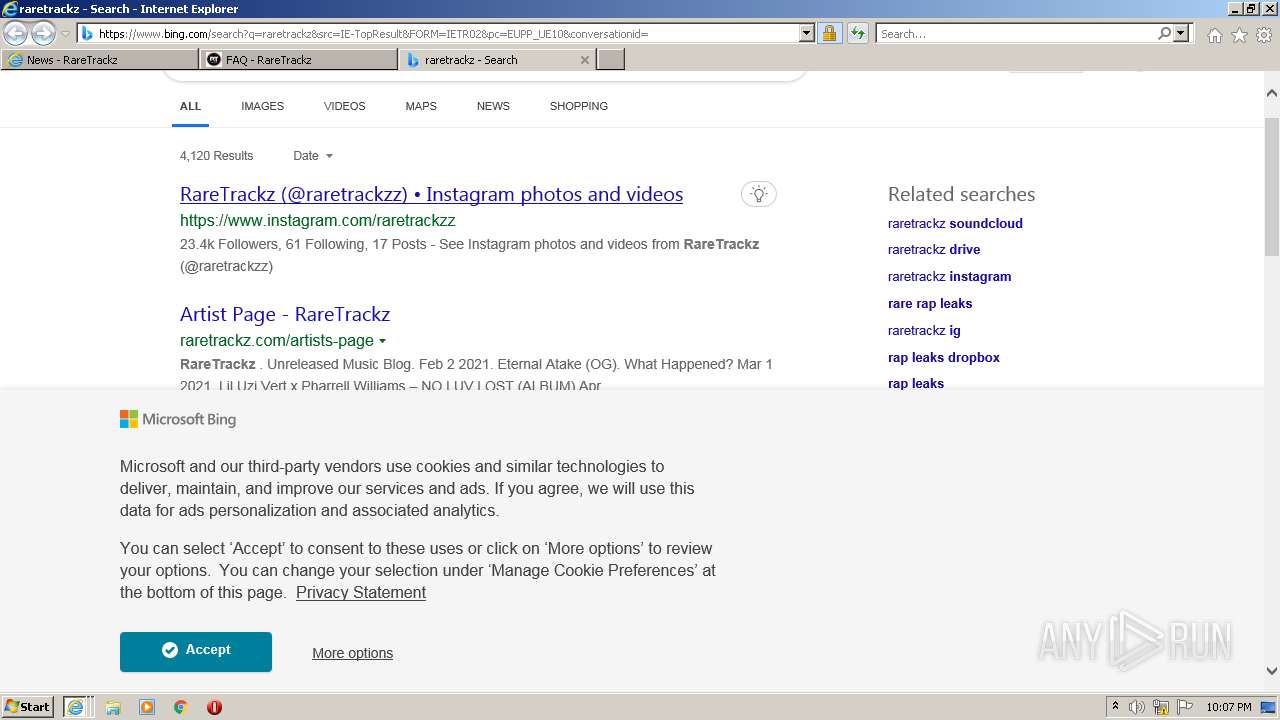Select the IMAGES search tab
The width and height of the screenshot is (1280, 720).
point(262,106)
